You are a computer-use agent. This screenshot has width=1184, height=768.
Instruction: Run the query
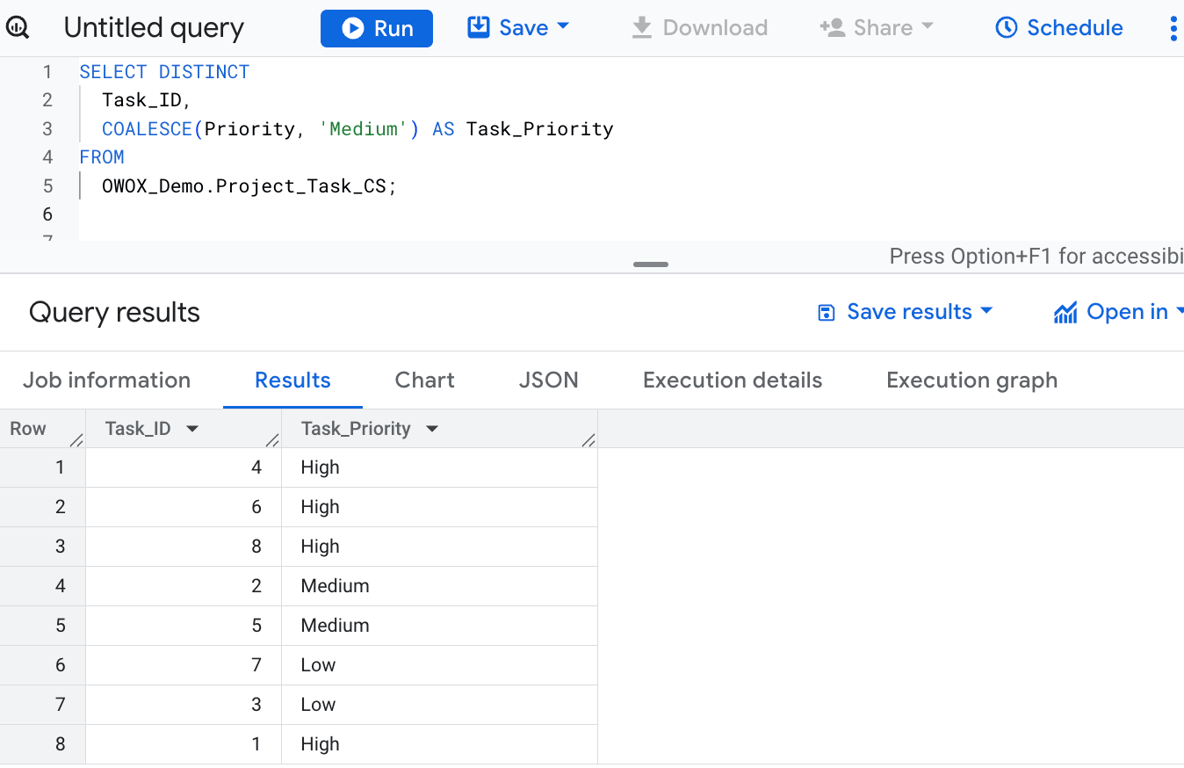[x=376, y=29]
